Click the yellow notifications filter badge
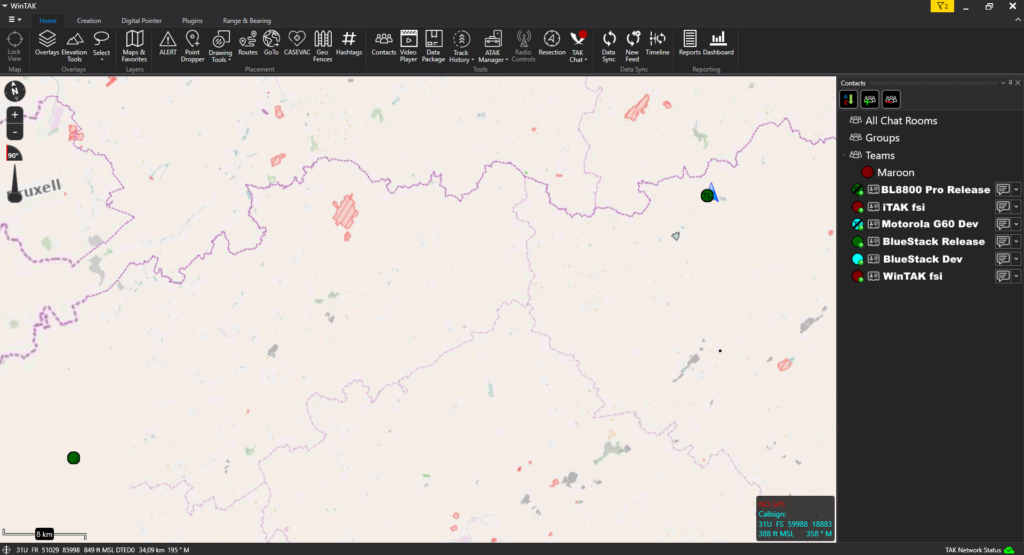Viewport: 1024px width, 555px height. 942,6
